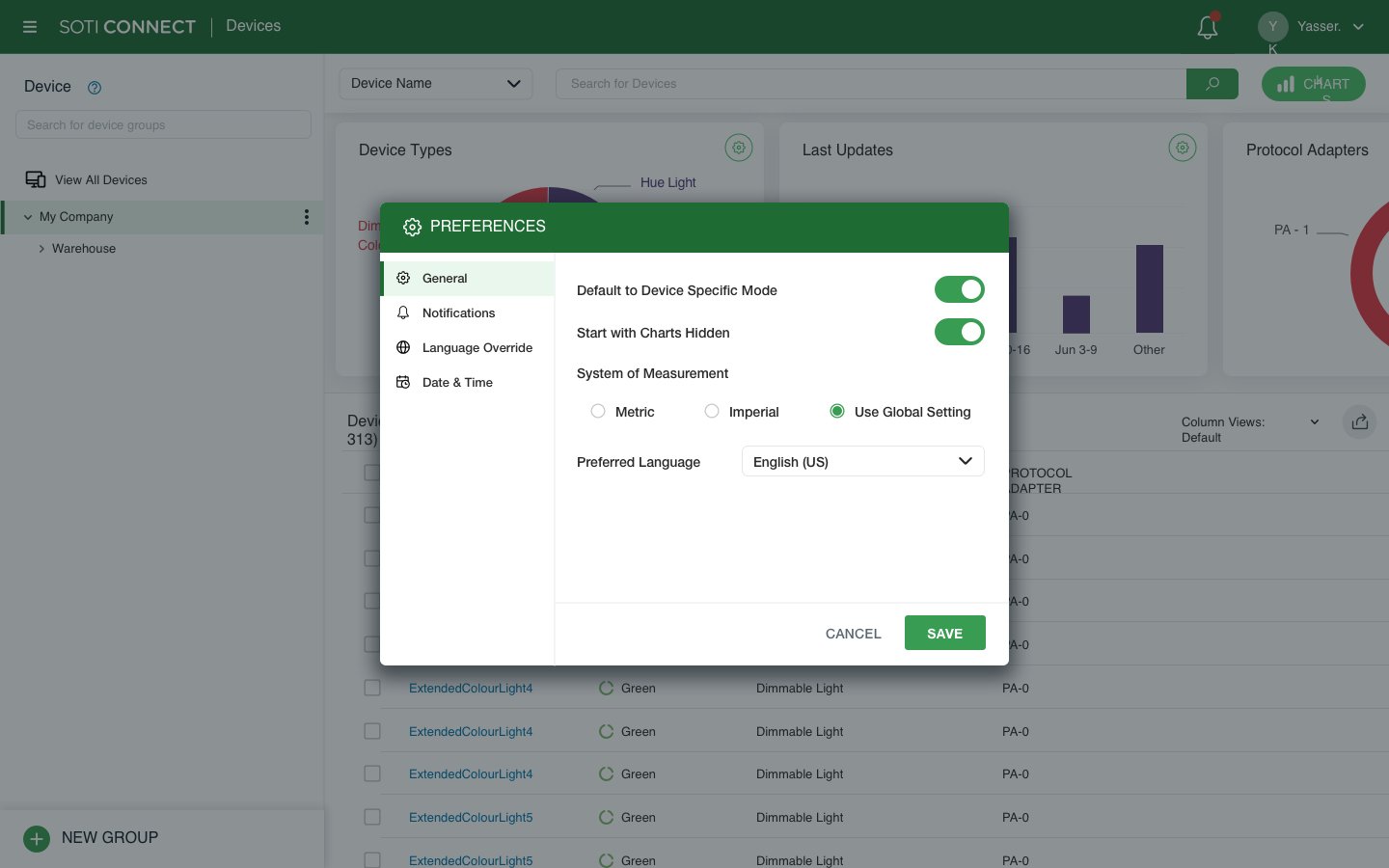Viewport: 1389px width, 868px height.
Task: Open the Date & Time preferences tab
Action: (468, 382)
